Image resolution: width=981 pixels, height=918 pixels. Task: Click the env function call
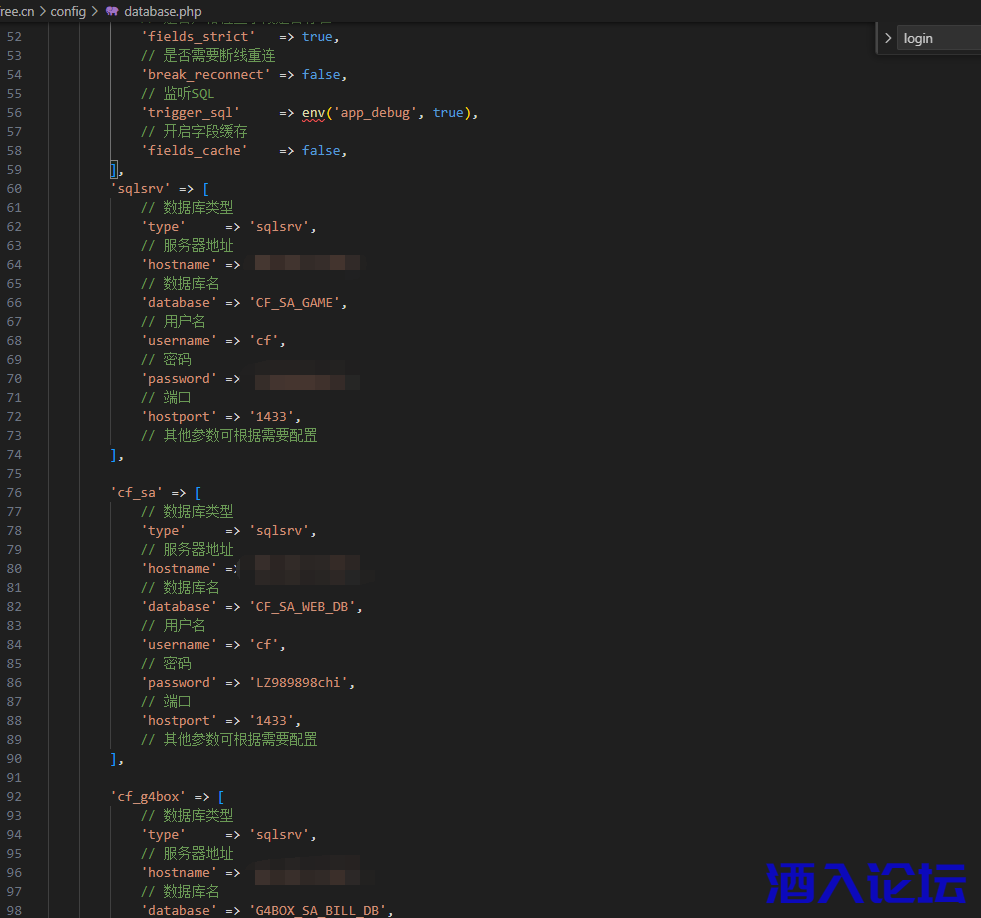[313, 112]
